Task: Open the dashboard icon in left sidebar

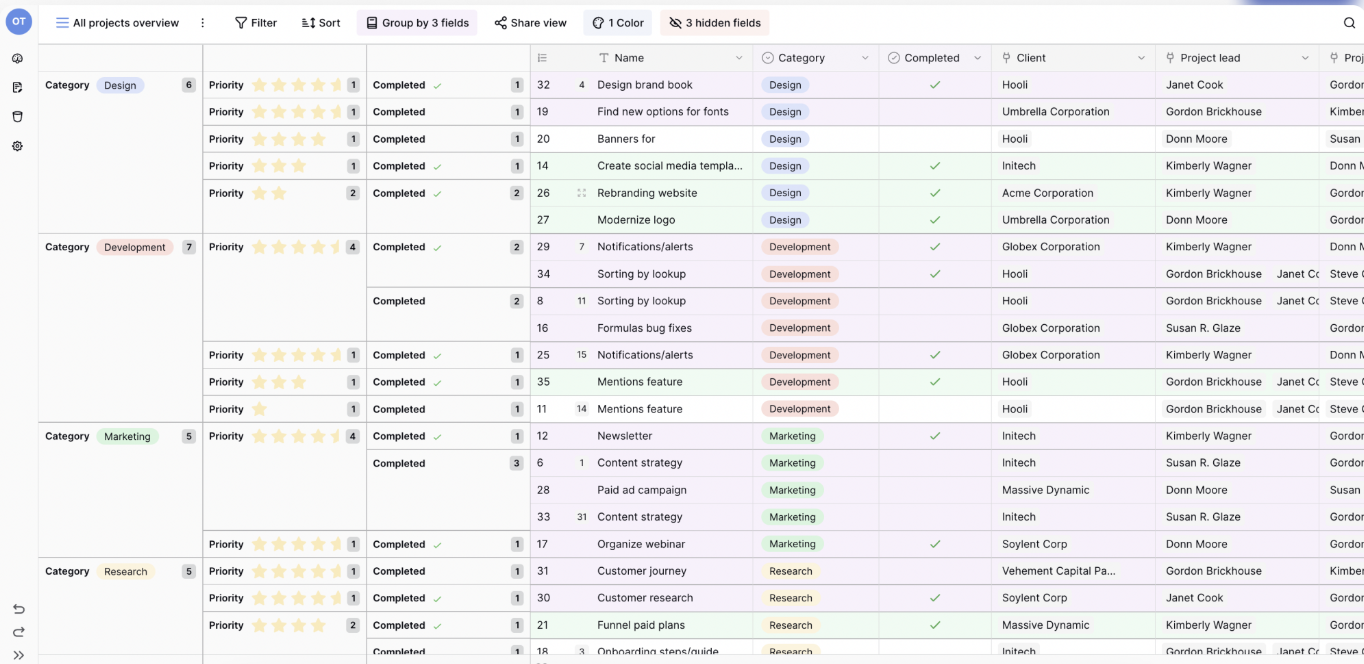Action: coord(18,59)
